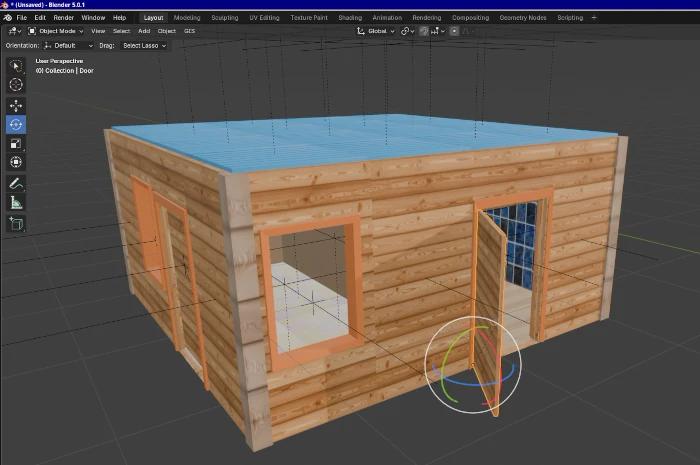
Task: Switch to the Shading workspace tab
Action: tap(350, 18)
